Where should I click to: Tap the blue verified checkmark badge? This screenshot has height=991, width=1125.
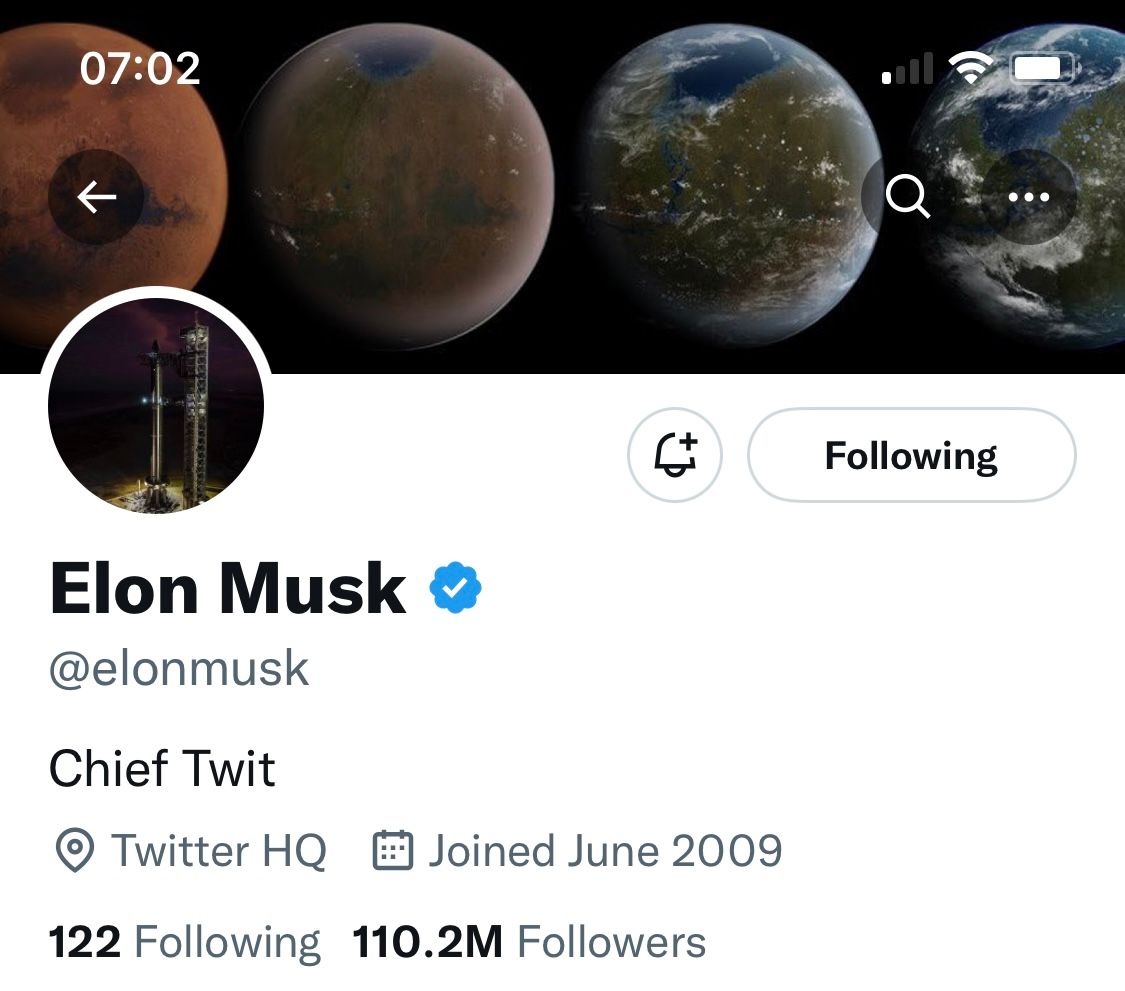455,588
